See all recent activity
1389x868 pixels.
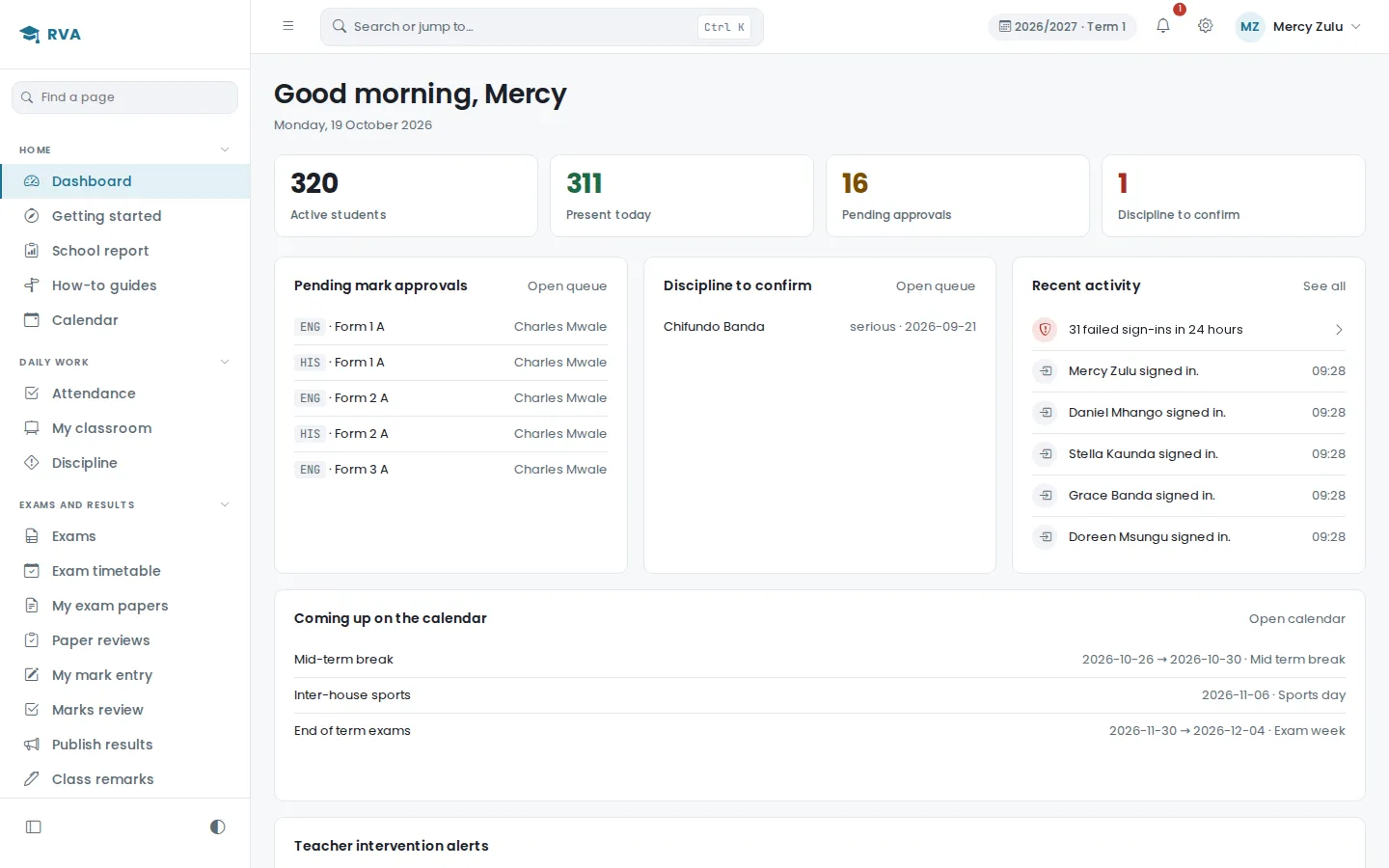point(1324,286)
